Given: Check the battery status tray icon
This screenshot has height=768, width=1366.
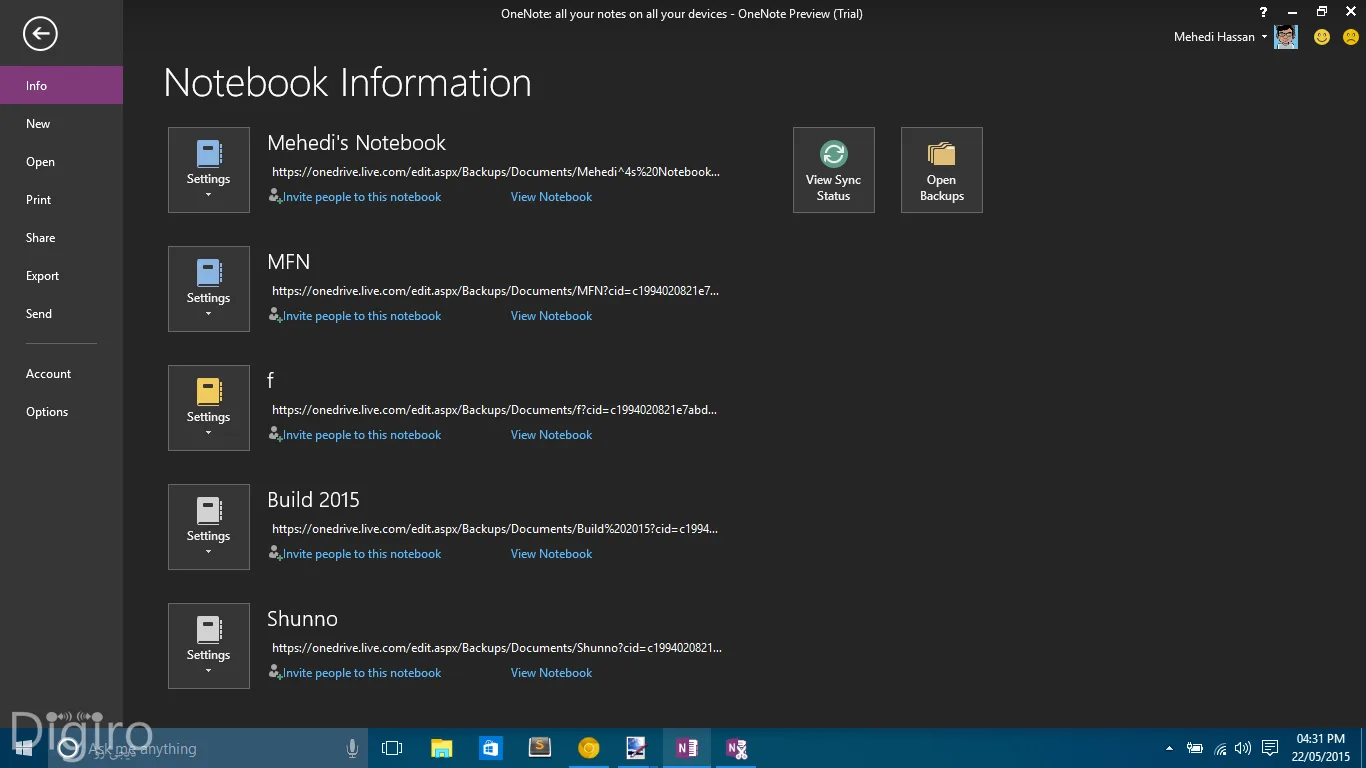Looking at the screenshot, I should 1195,748.
